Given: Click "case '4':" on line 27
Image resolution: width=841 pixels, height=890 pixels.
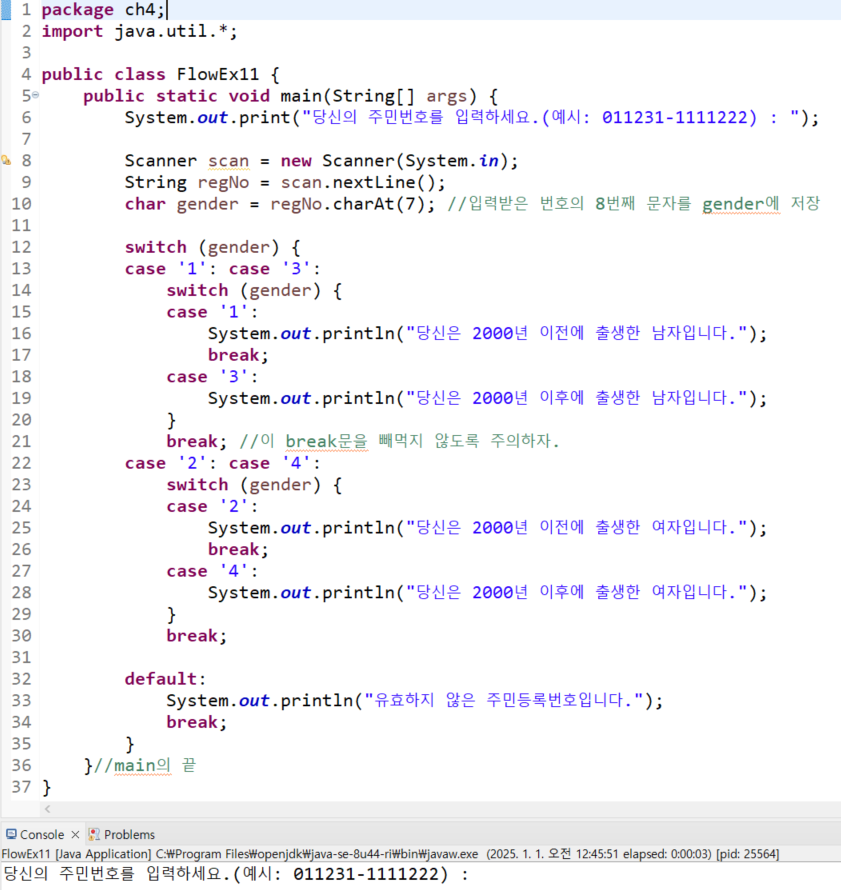Looking at the screenshot, I should pyautogui.click(x=212, y=571).
